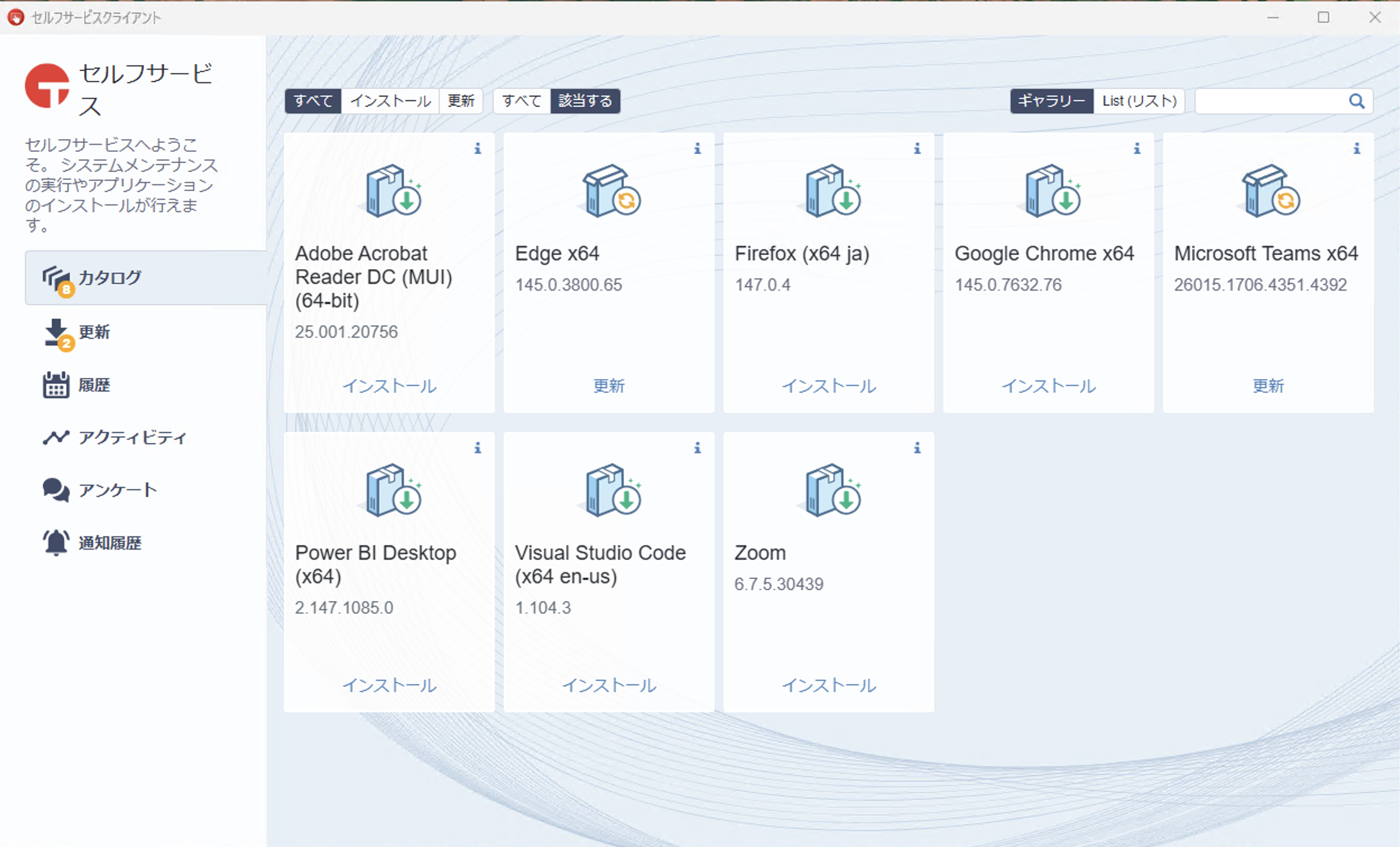Viewport: 1400px width, 847px height.
Task: Open カタログ from the sidebar
Action: [x=109, y=277]
